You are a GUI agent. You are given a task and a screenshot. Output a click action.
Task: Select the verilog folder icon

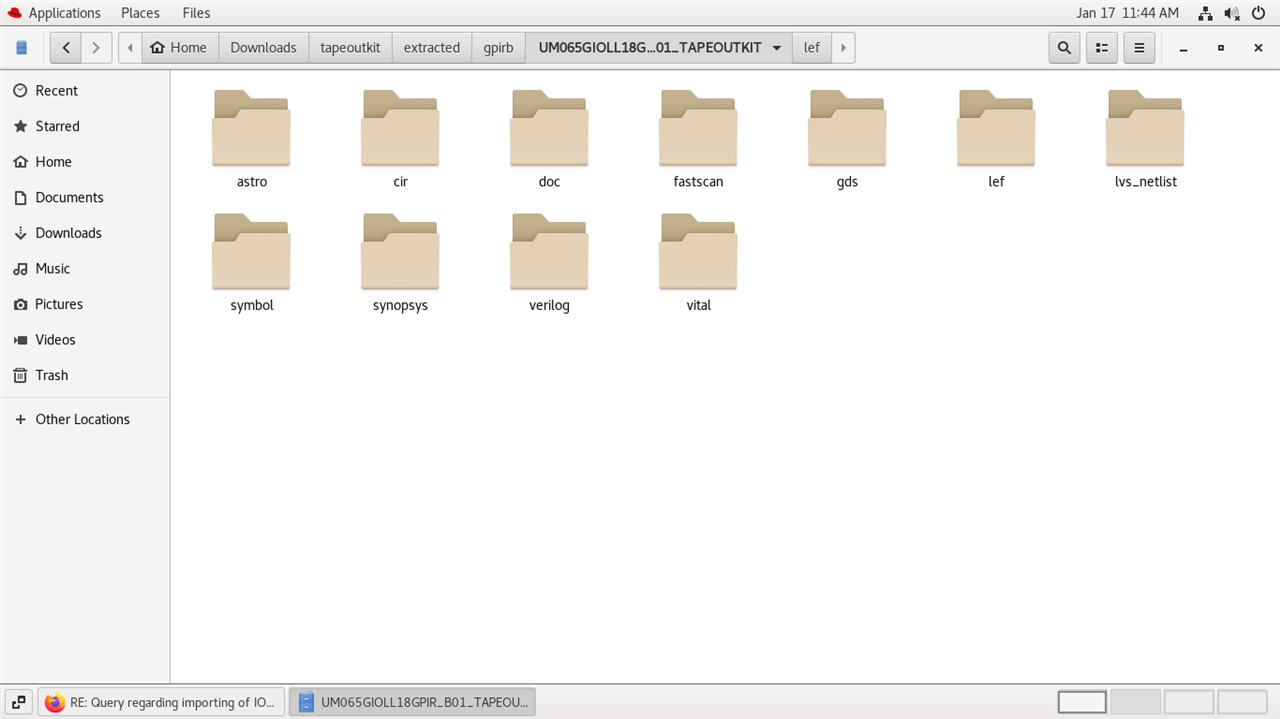pos(549,252)
